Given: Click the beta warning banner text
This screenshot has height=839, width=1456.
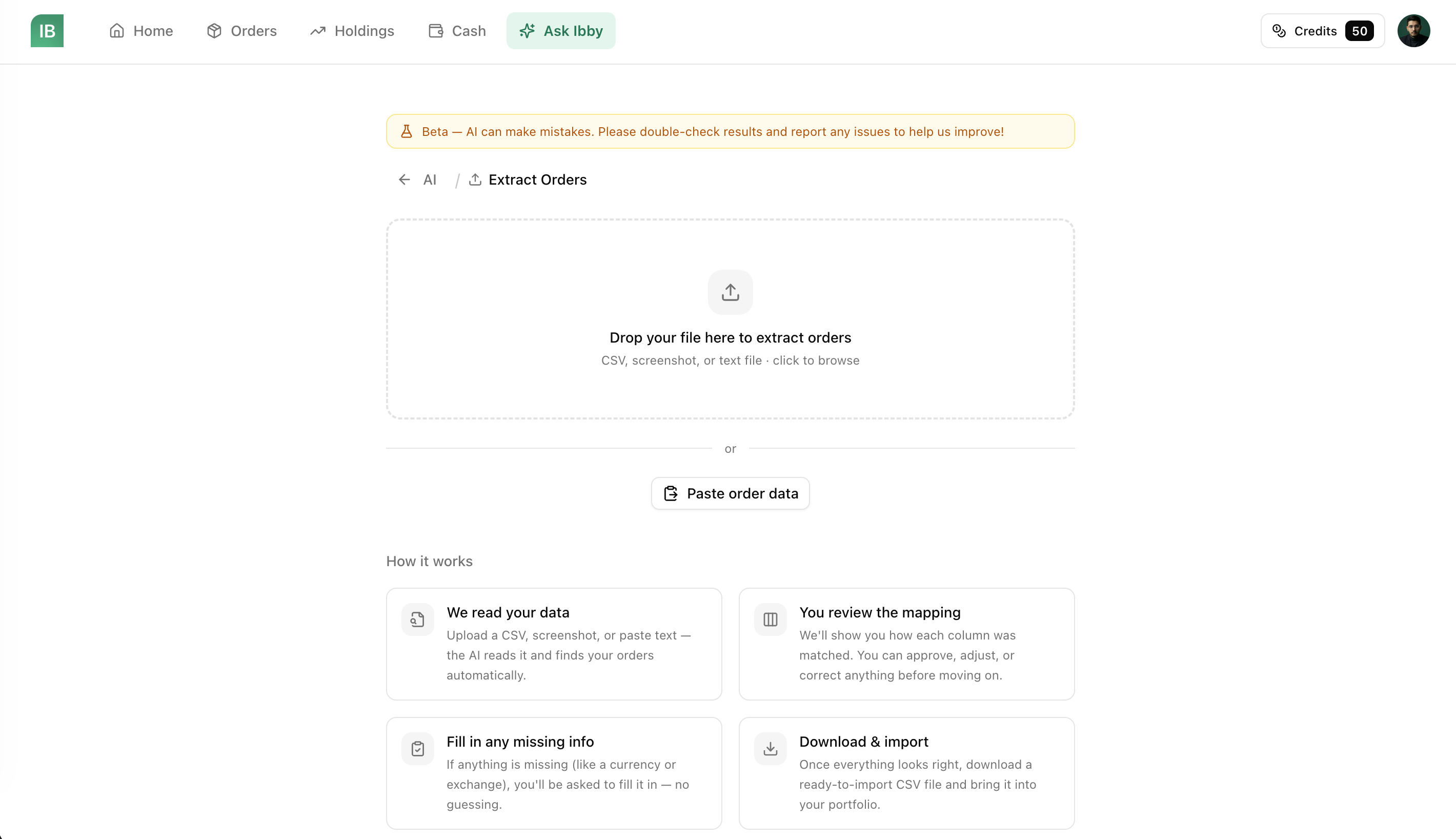Looking at the screenshot, I should [x=713, y=131].
